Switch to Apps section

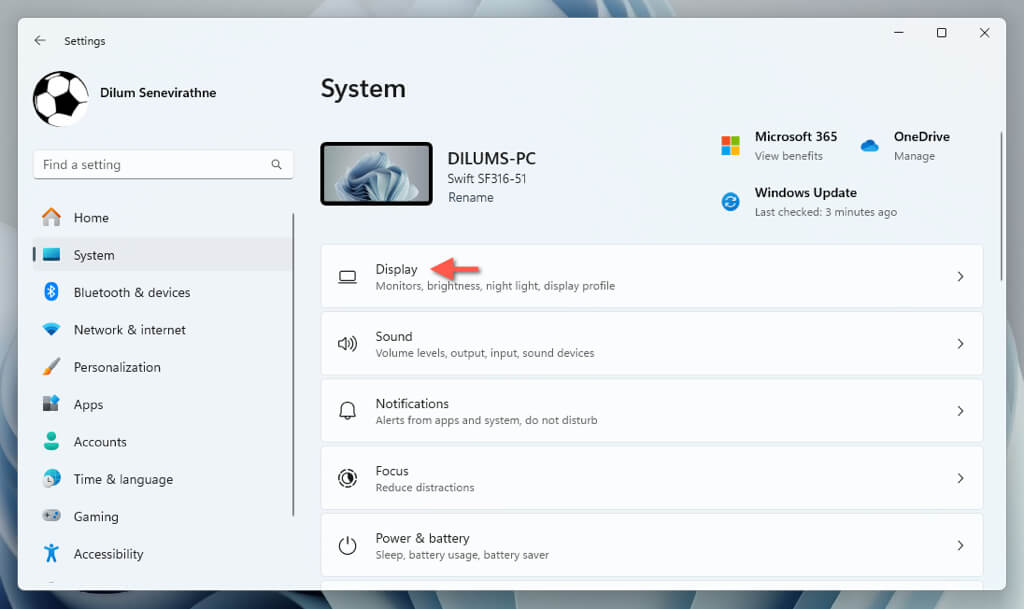[x=162, y=404]
